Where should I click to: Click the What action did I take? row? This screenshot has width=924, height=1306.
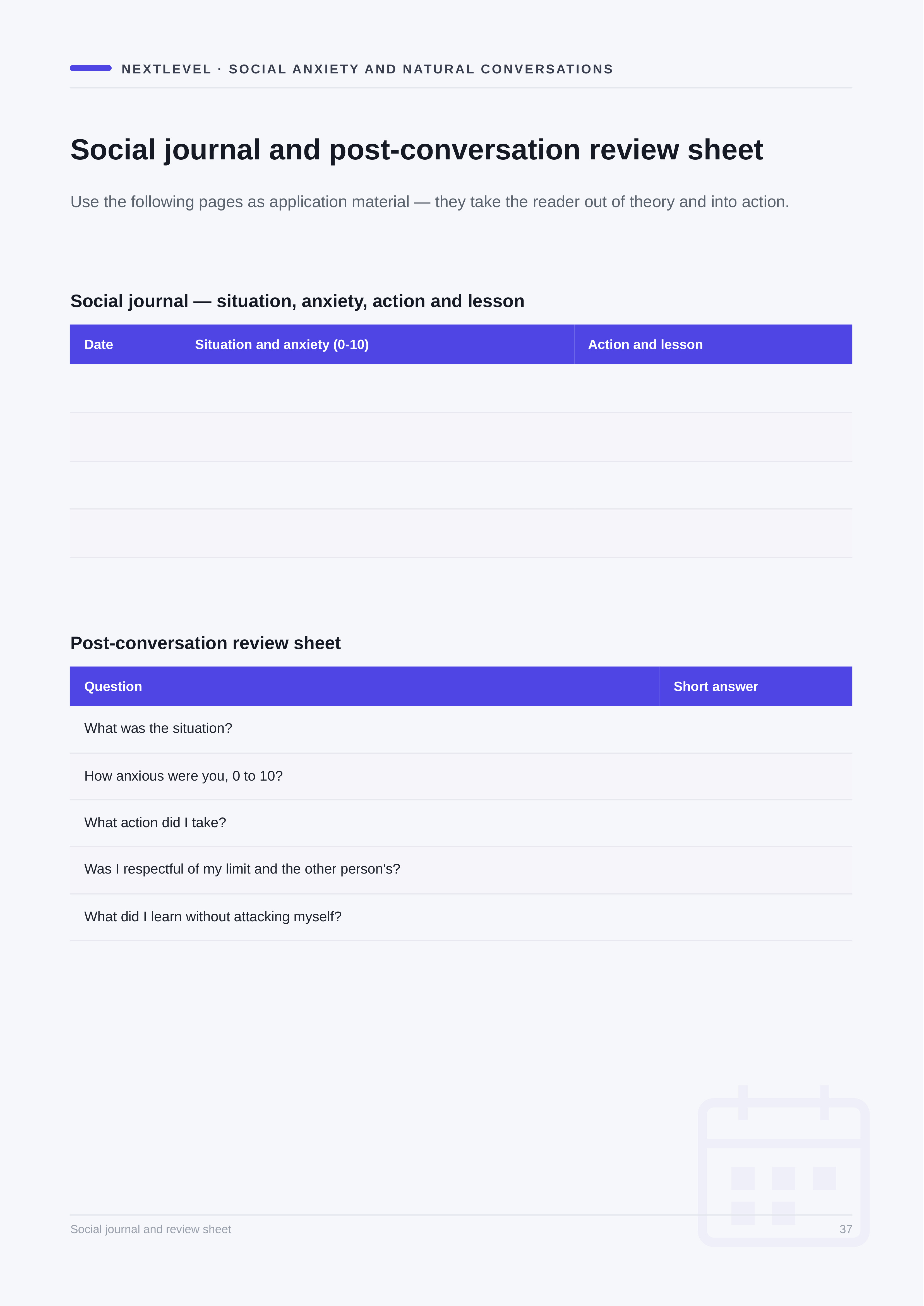pos(461,823)
